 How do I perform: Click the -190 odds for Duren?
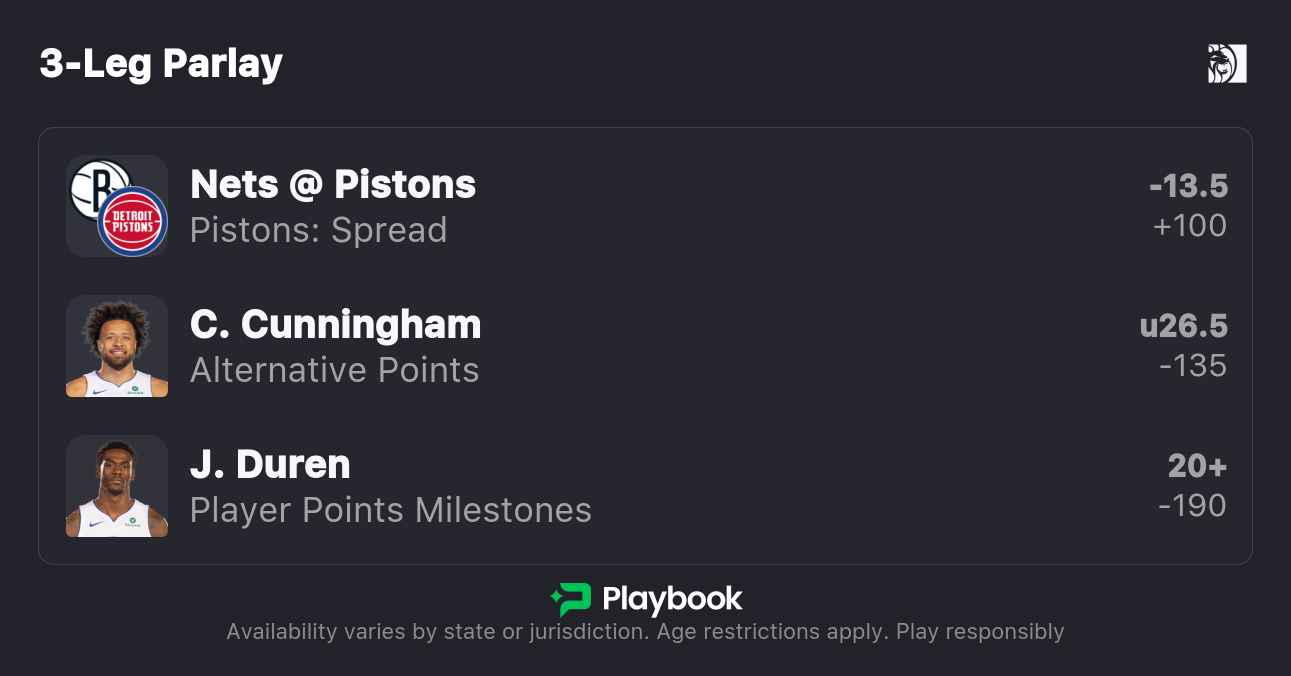coord(1192,506)
